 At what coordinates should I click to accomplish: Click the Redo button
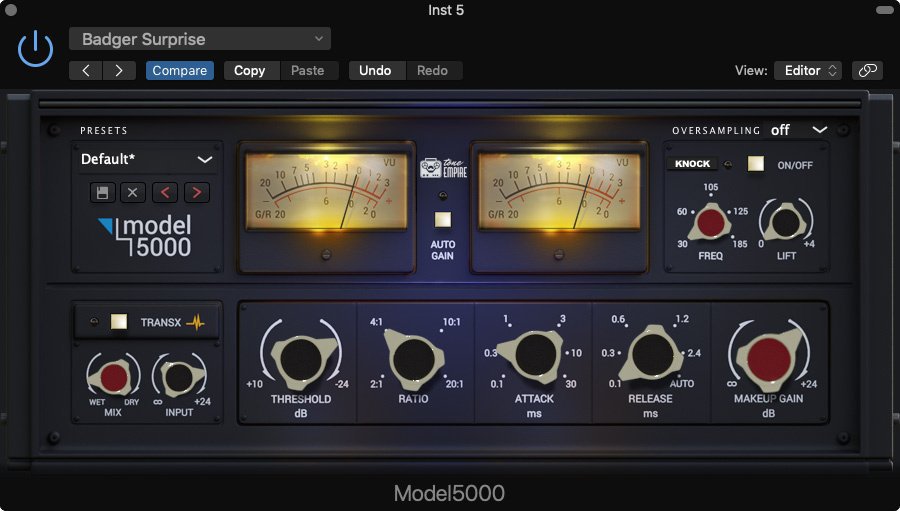432,71
